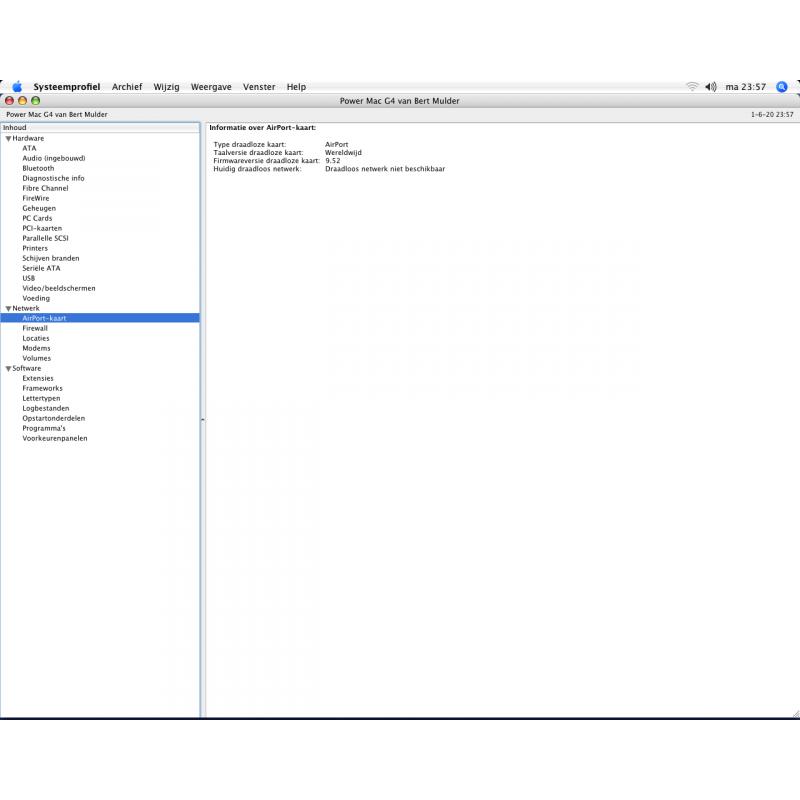Select Programma's under Software
This screenshot has height=800, width=800.
pos(43,428)
